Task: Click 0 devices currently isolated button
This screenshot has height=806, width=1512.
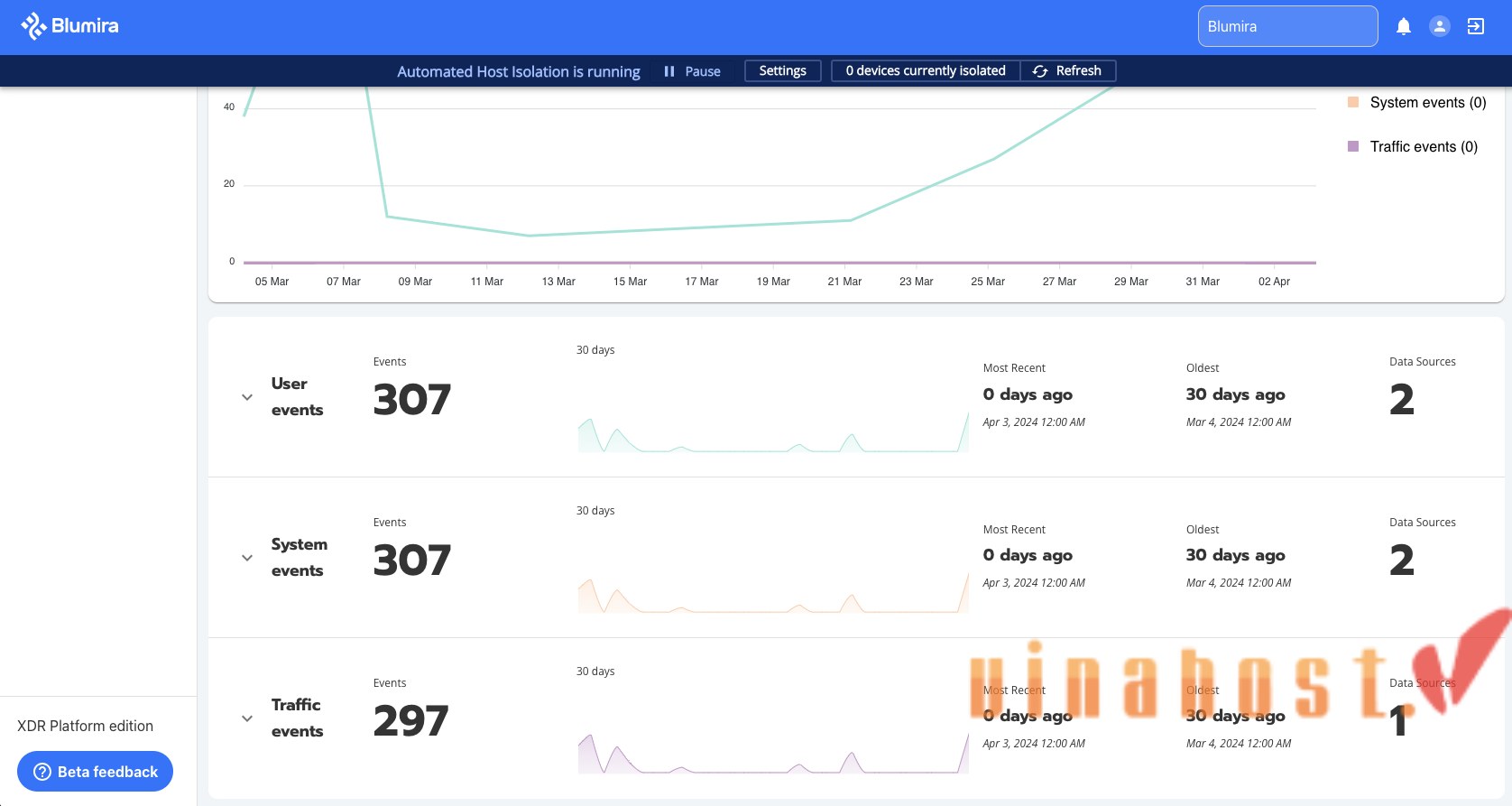Action: tap(925, 71)
